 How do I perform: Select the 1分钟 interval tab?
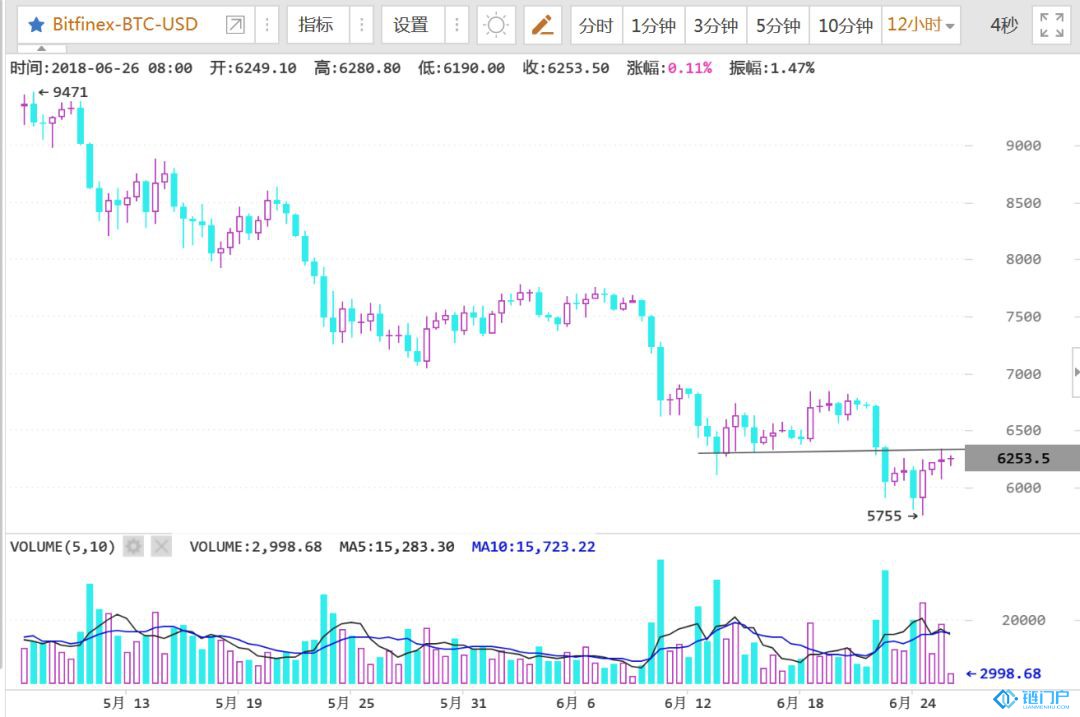(x=654, y=25)
